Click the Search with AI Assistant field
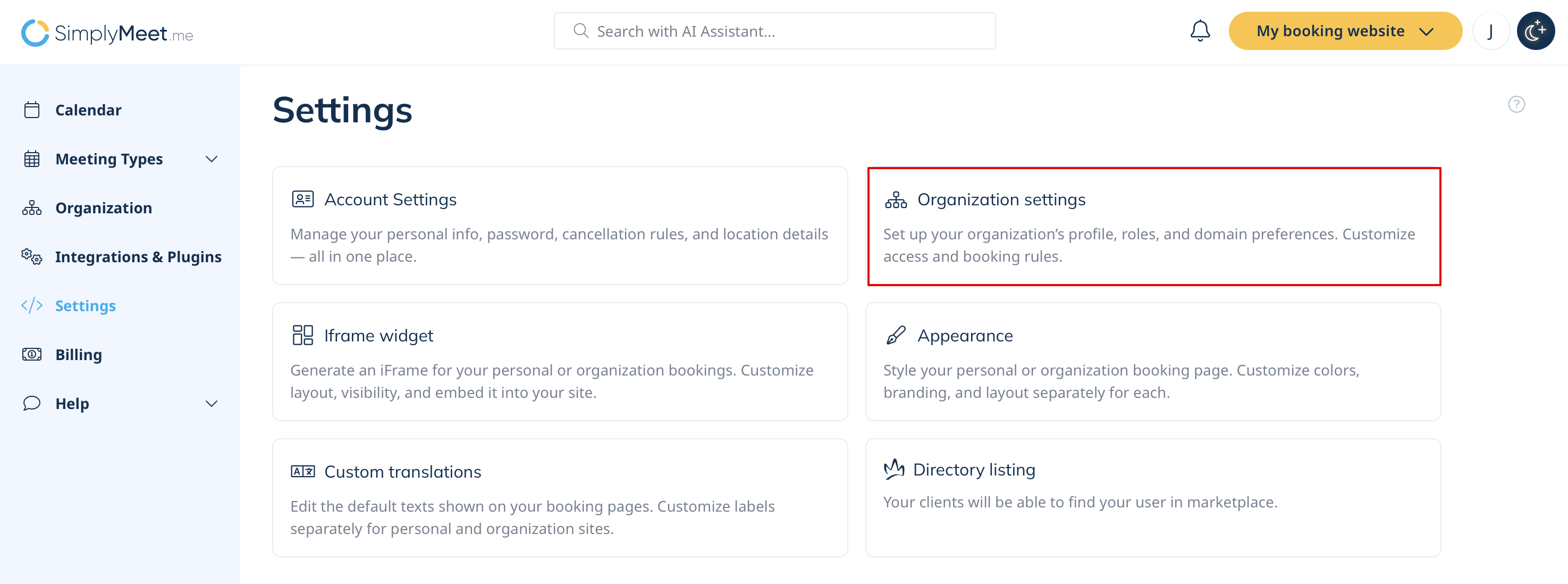Screen dimensions: 1568x584 click(774, 31)
